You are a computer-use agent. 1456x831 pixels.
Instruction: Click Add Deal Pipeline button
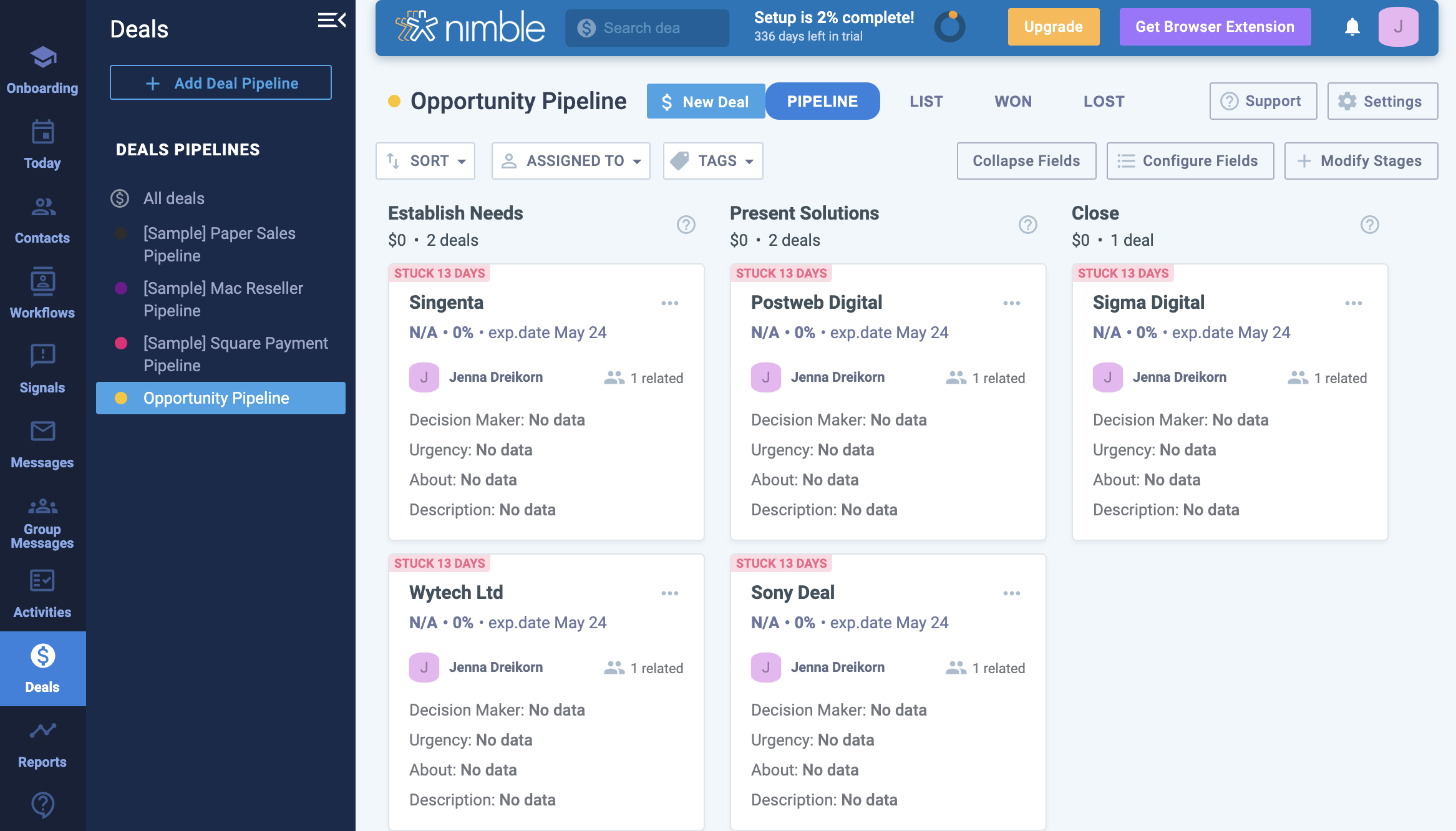[x=221, y=82]
